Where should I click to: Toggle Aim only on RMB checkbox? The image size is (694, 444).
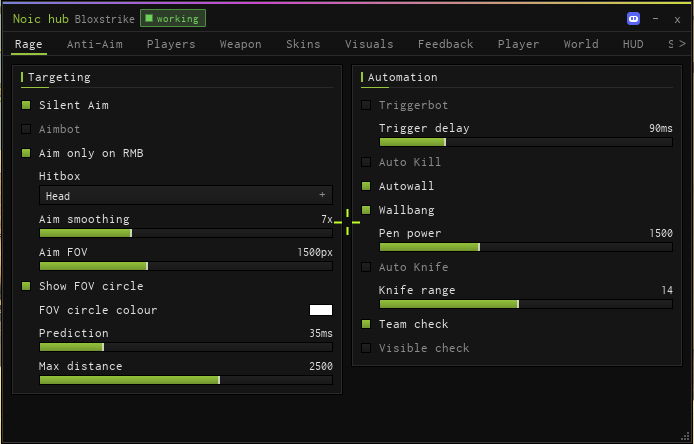click(x=26, y=153)
